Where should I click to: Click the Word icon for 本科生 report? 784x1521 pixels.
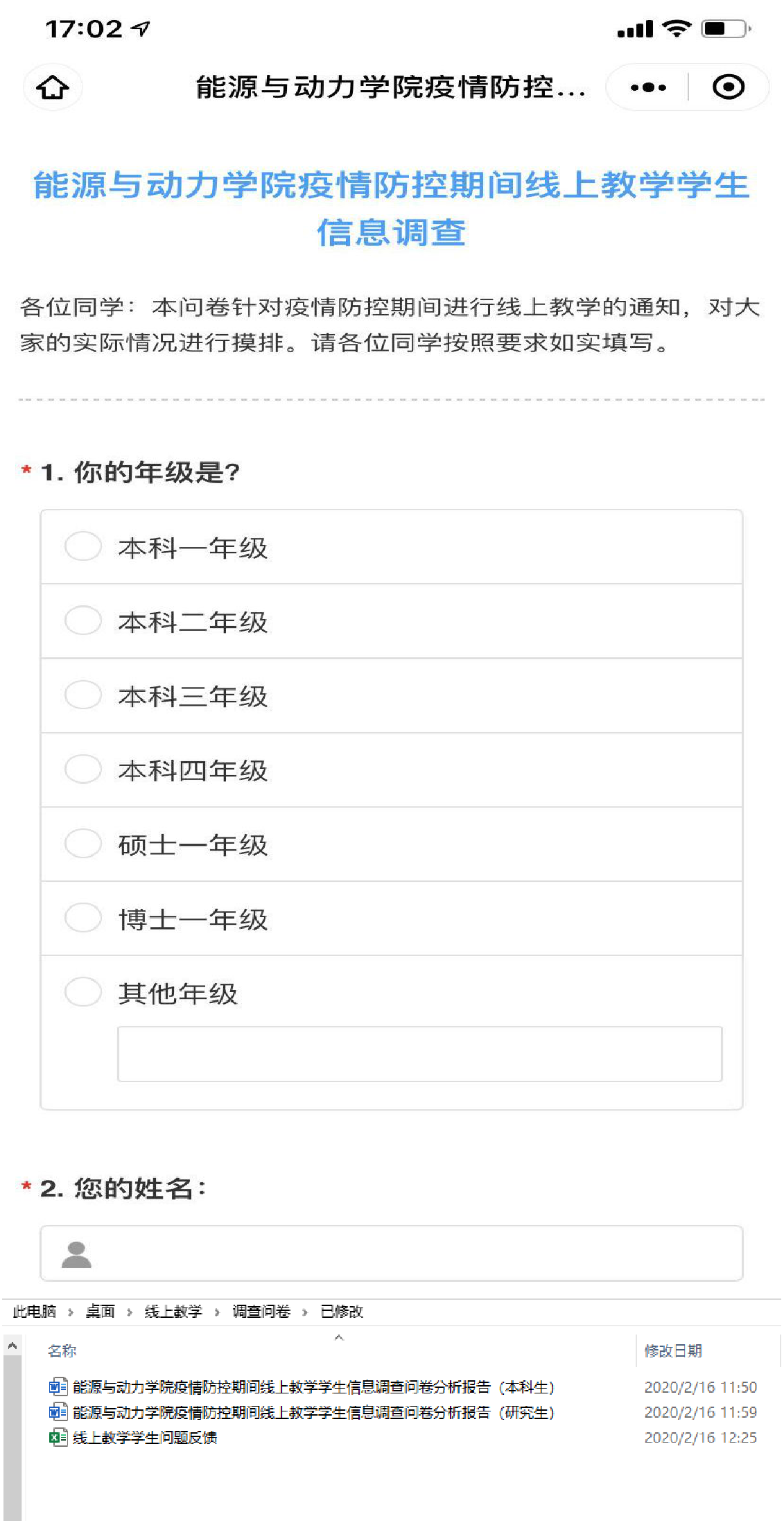(x=58, y=1387)
